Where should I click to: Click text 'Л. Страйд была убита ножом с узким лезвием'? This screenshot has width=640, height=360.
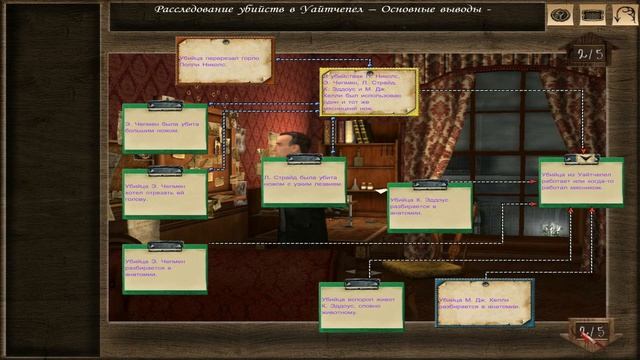(302, 181)
